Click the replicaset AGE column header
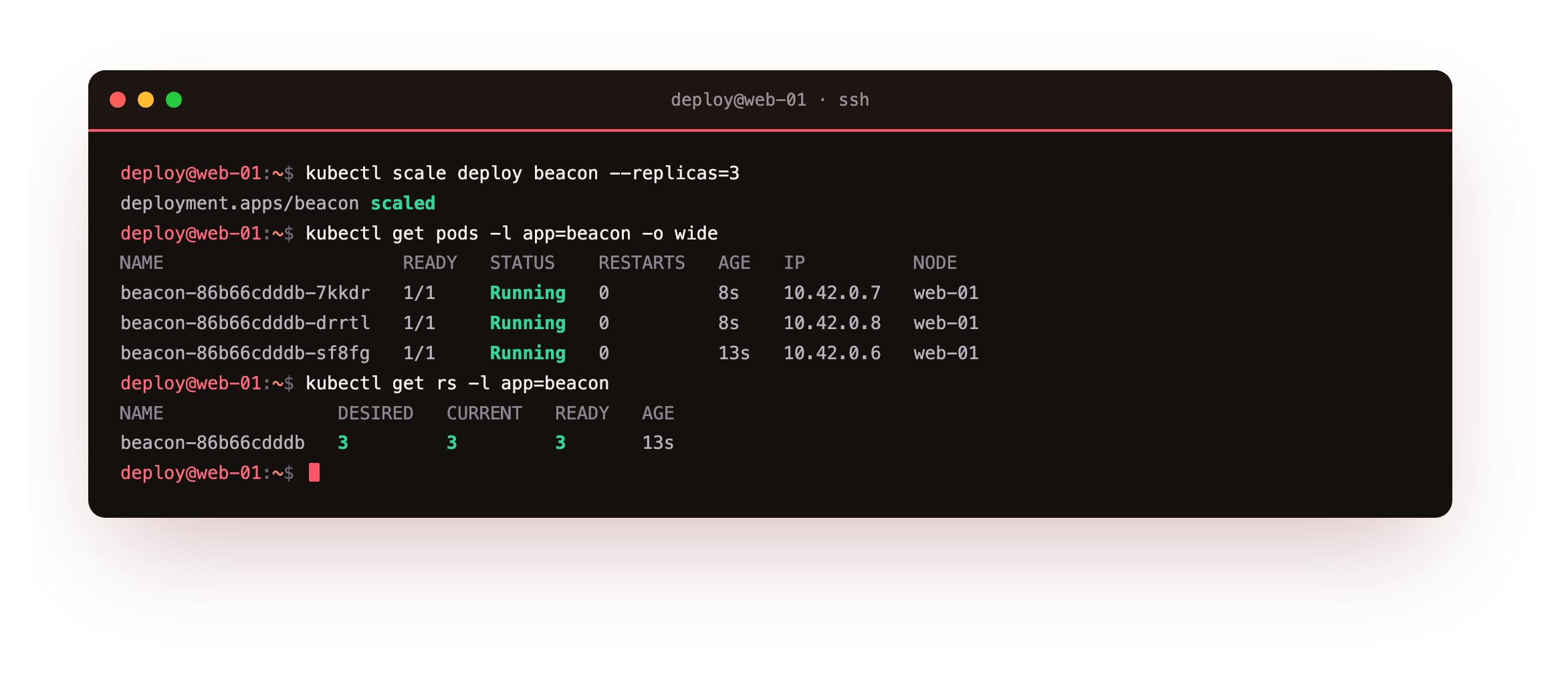 pyautogui.click(x=658, y=413)
